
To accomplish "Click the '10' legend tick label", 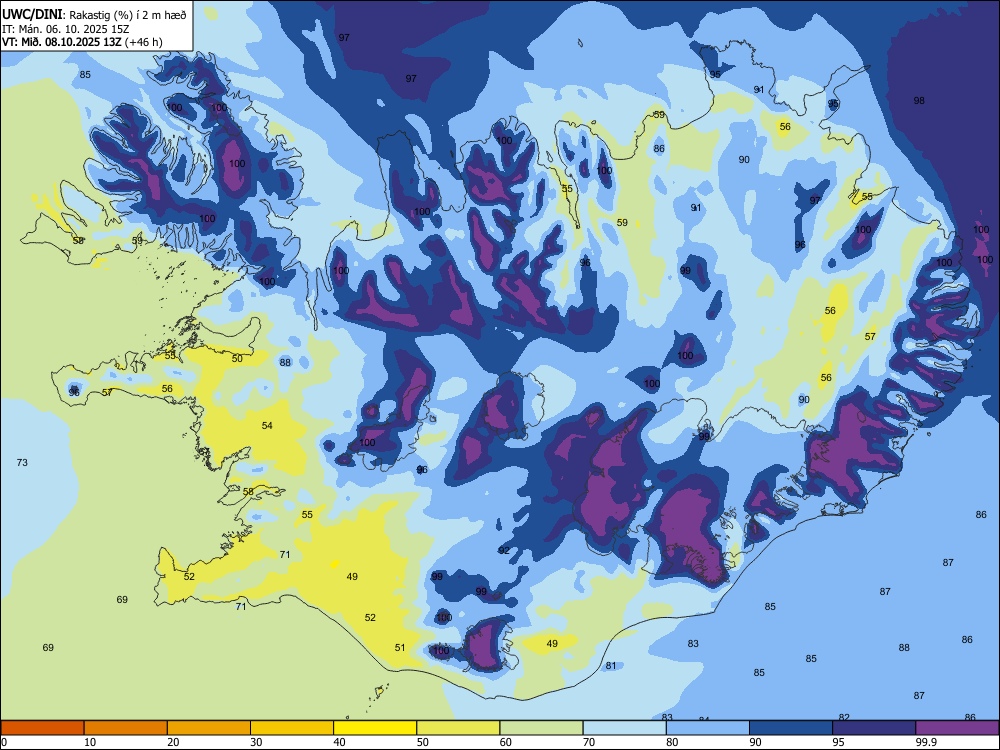I will coord(90,742).
